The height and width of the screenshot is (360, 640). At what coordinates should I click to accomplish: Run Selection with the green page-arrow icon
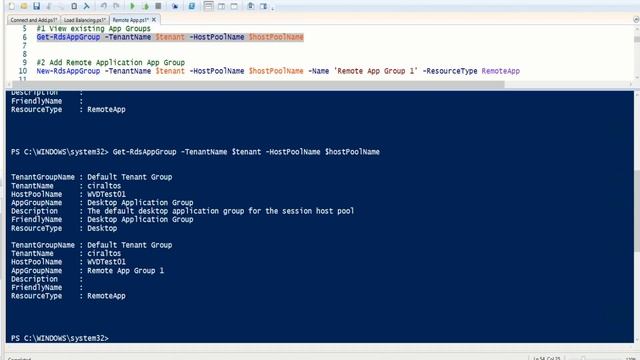coord(146,6)
